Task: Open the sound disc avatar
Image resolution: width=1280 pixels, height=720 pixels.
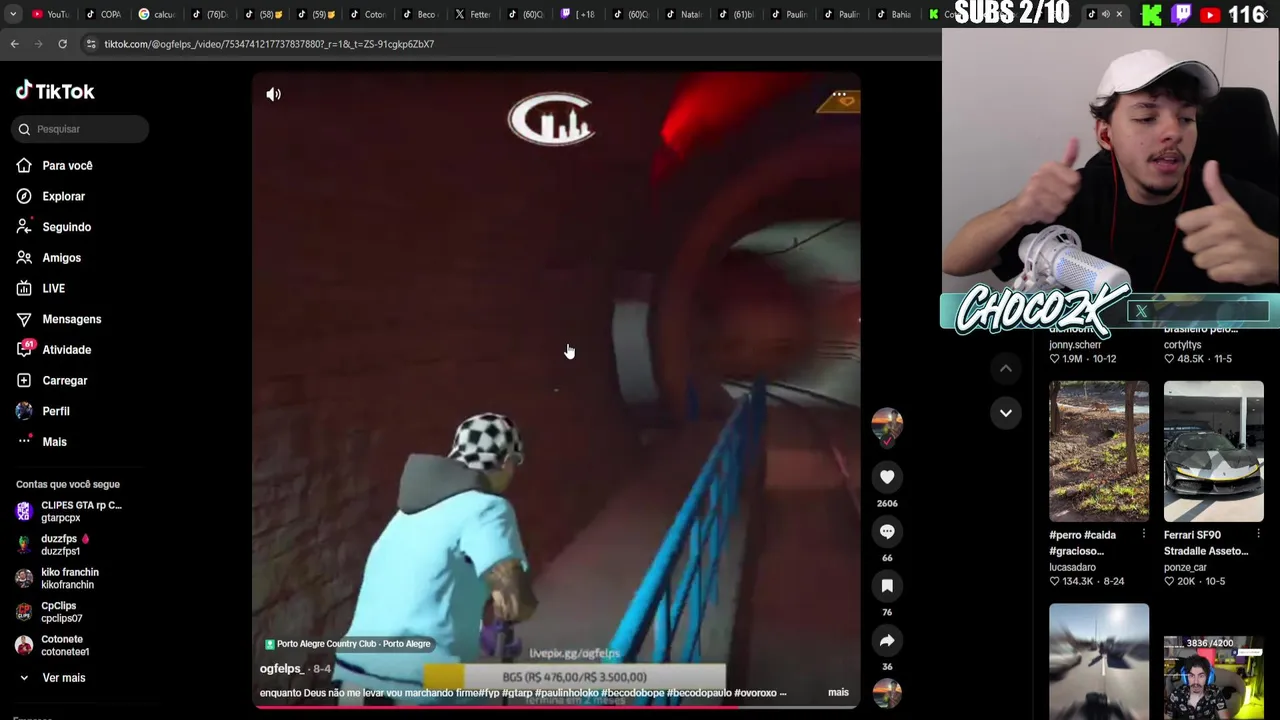Action: (887, 693)
